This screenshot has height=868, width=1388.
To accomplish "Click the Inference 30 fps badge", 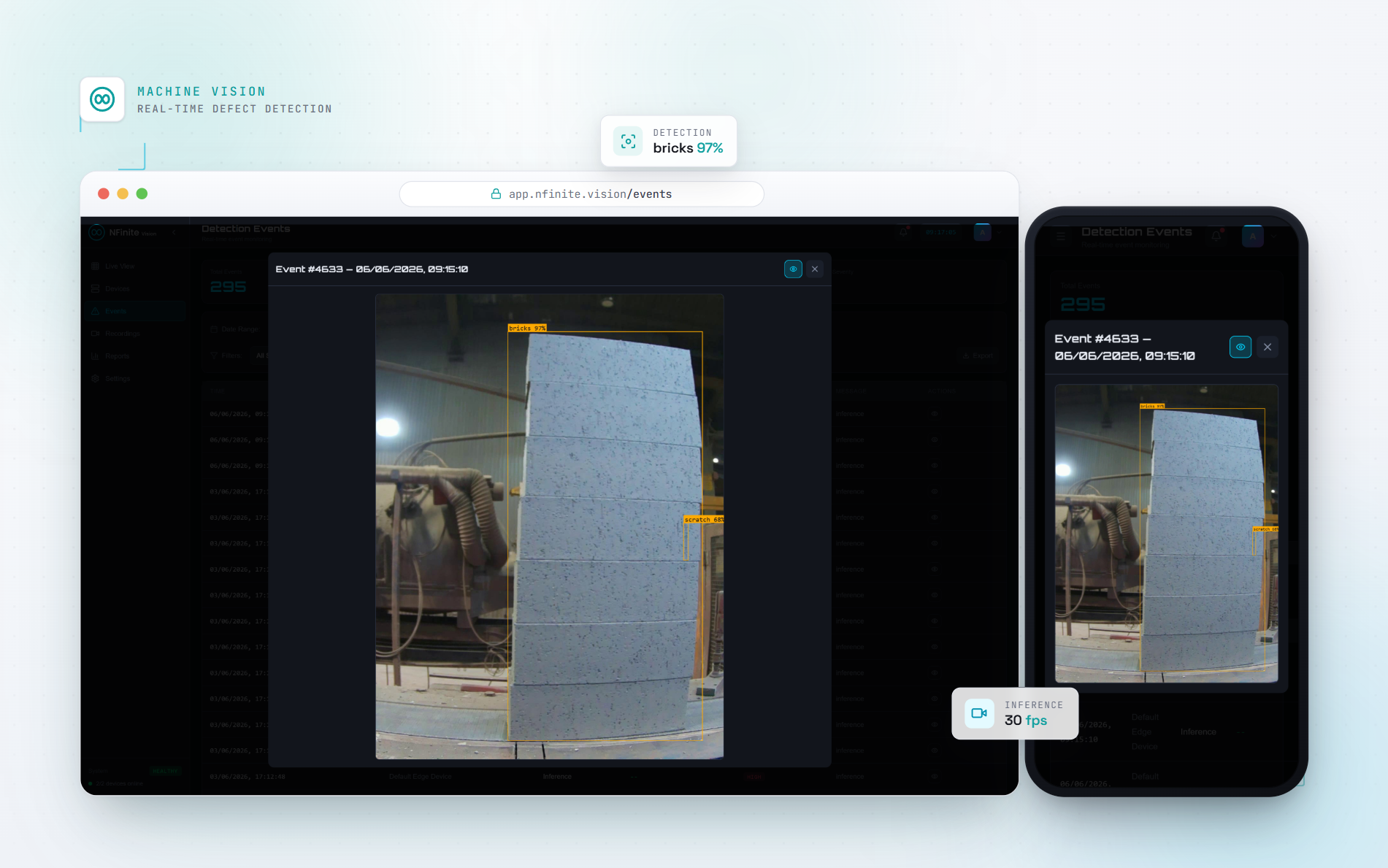I will [x=1015, y=713].
